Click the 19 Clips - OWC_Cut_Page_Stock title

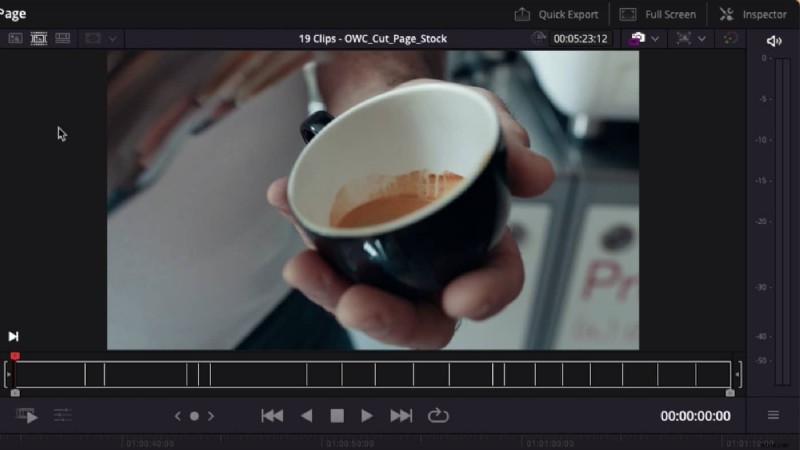(x=372, y=39)
